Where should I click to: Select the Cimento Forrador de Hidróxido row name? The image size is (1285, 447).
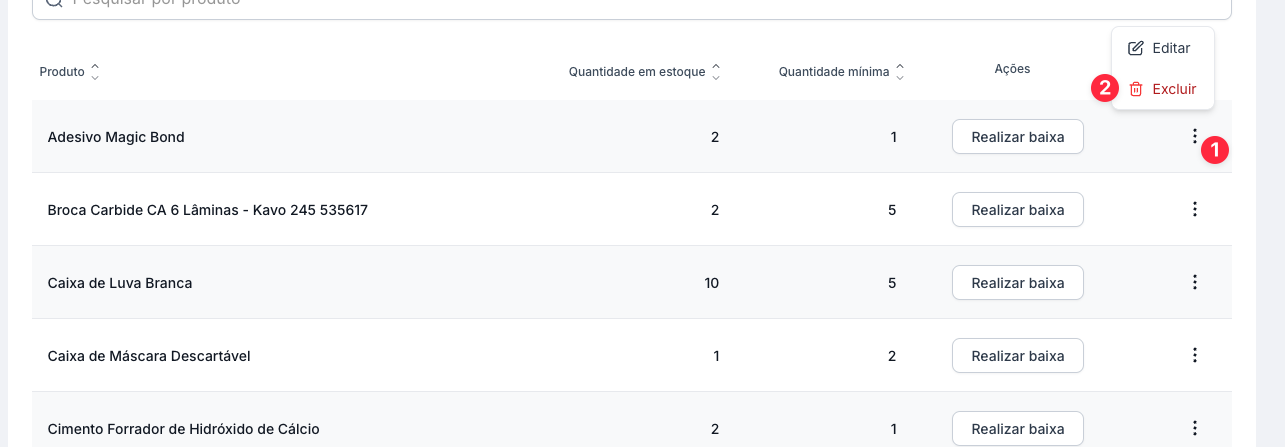[183, 429]
